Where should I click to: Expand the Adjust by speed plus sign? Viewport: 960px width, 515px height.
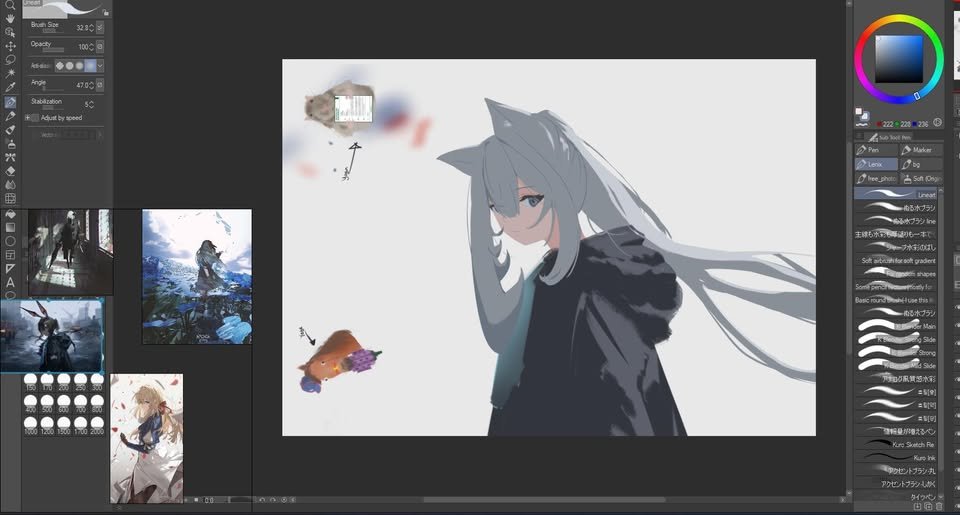coord(28,118)
